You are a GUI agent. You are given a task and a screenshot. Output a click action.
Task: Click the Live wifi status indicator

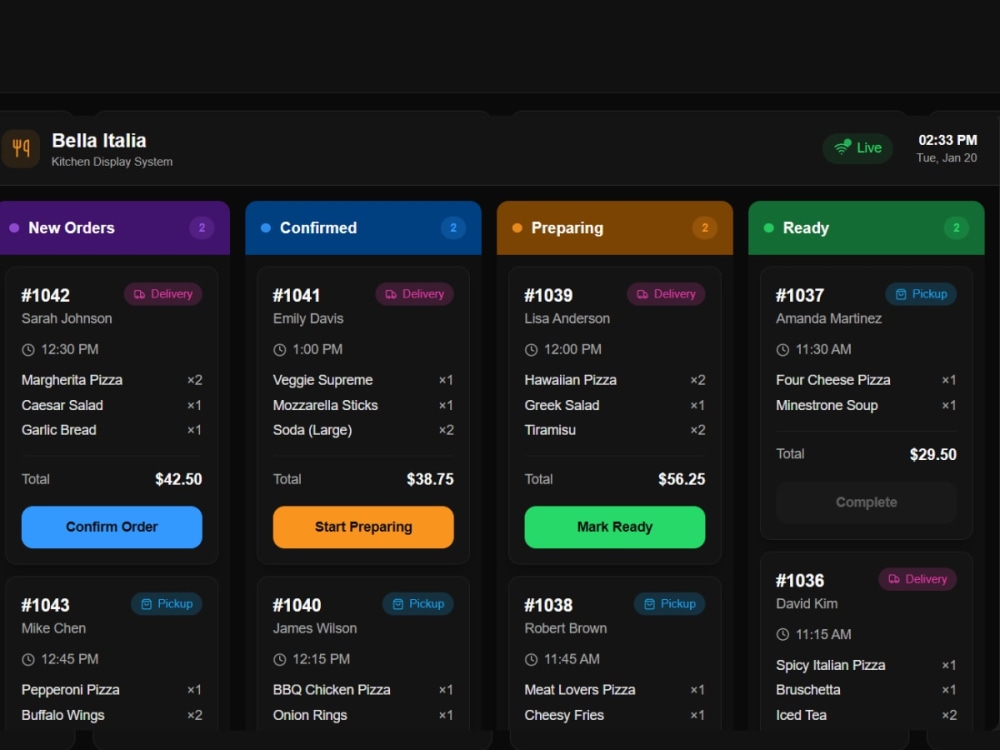tap(857, 148)
